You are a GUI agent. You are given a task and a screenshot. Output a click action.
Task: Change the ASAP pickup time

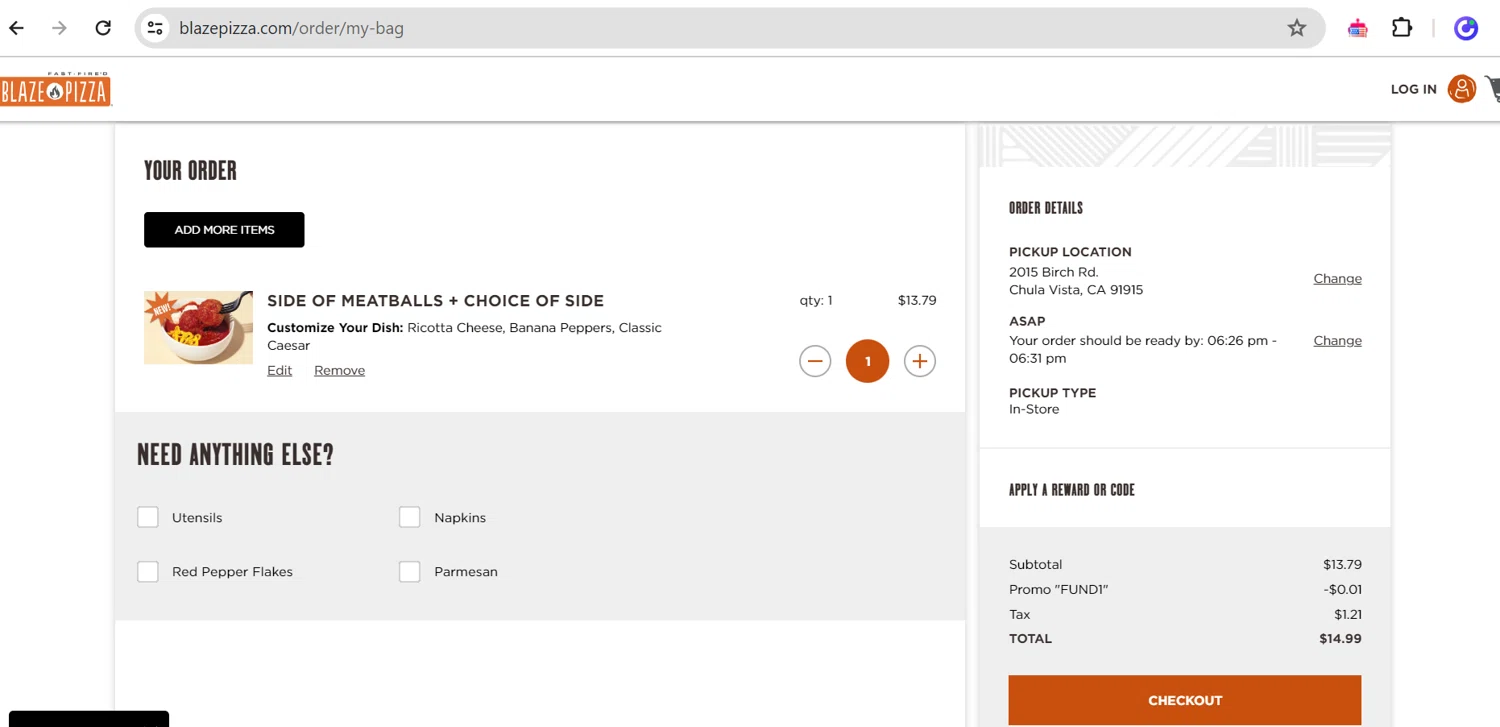point(1337,340)
